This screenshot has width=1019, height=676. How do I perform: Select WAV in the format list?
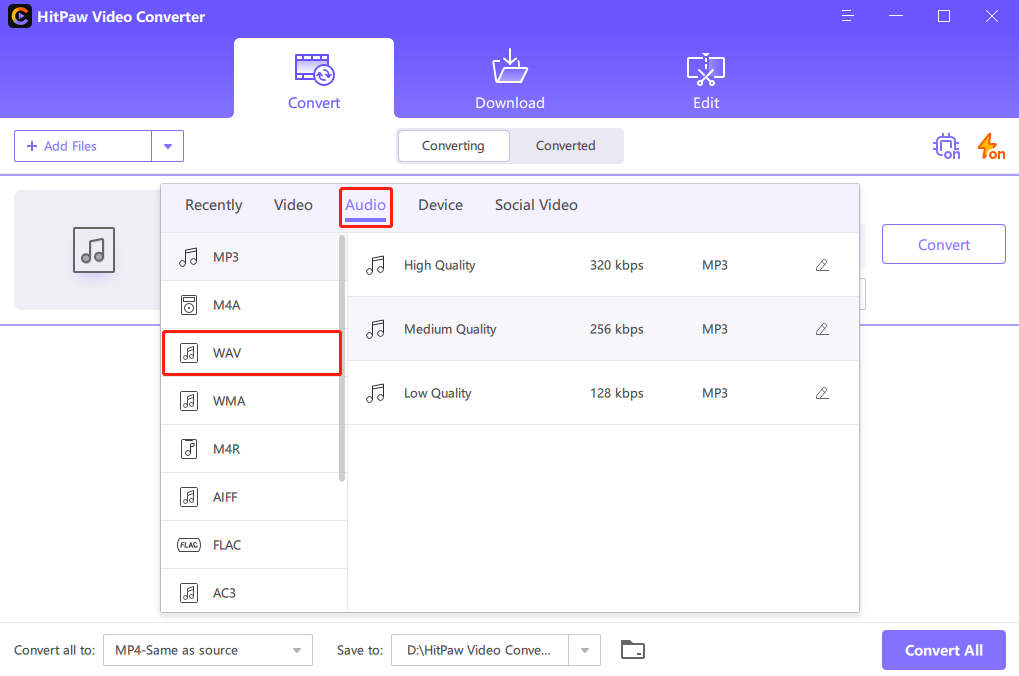pos(252,353)
